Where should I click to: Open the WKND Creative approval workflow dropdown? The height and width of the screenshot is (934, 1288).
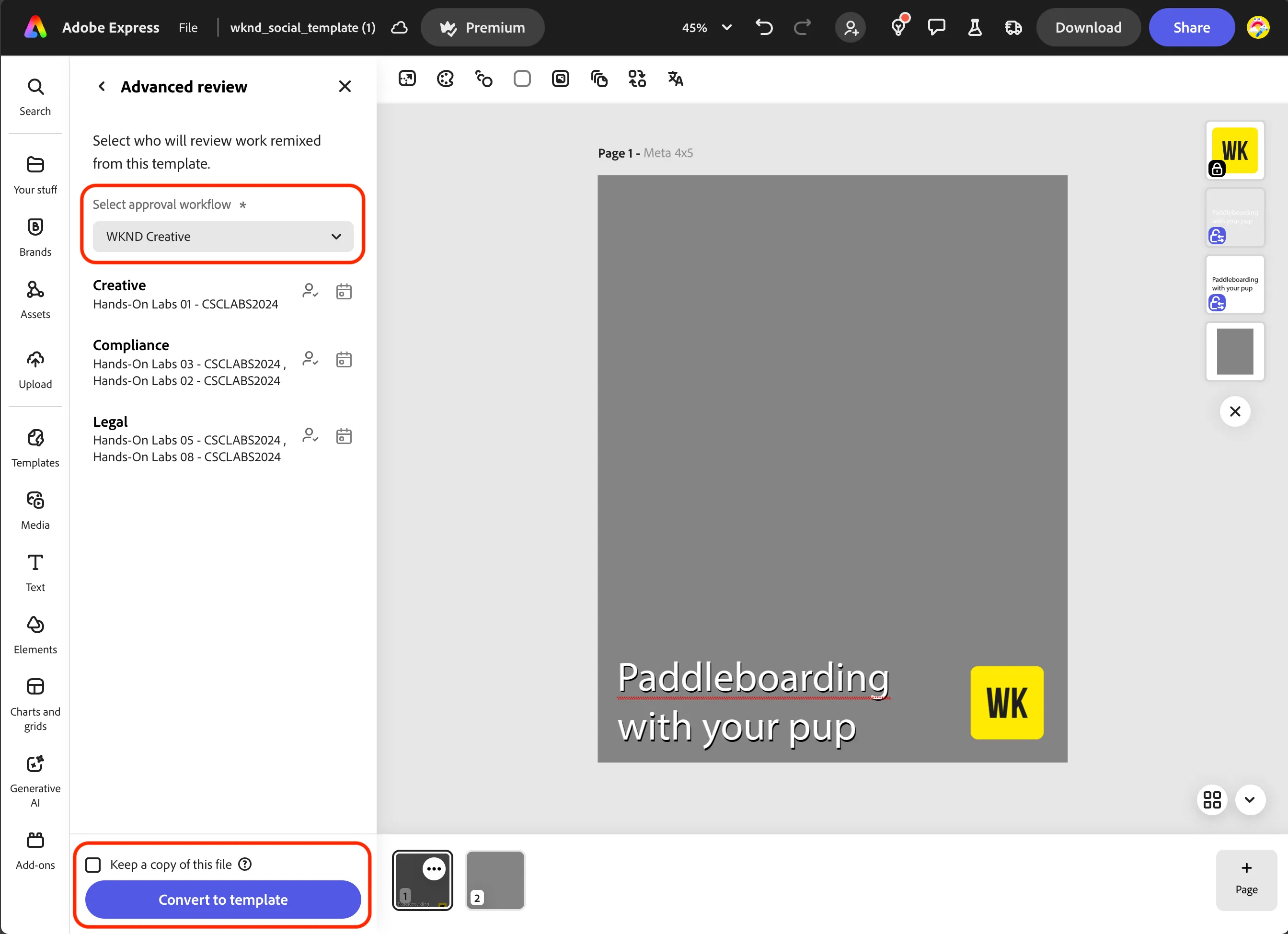(223, 236)
